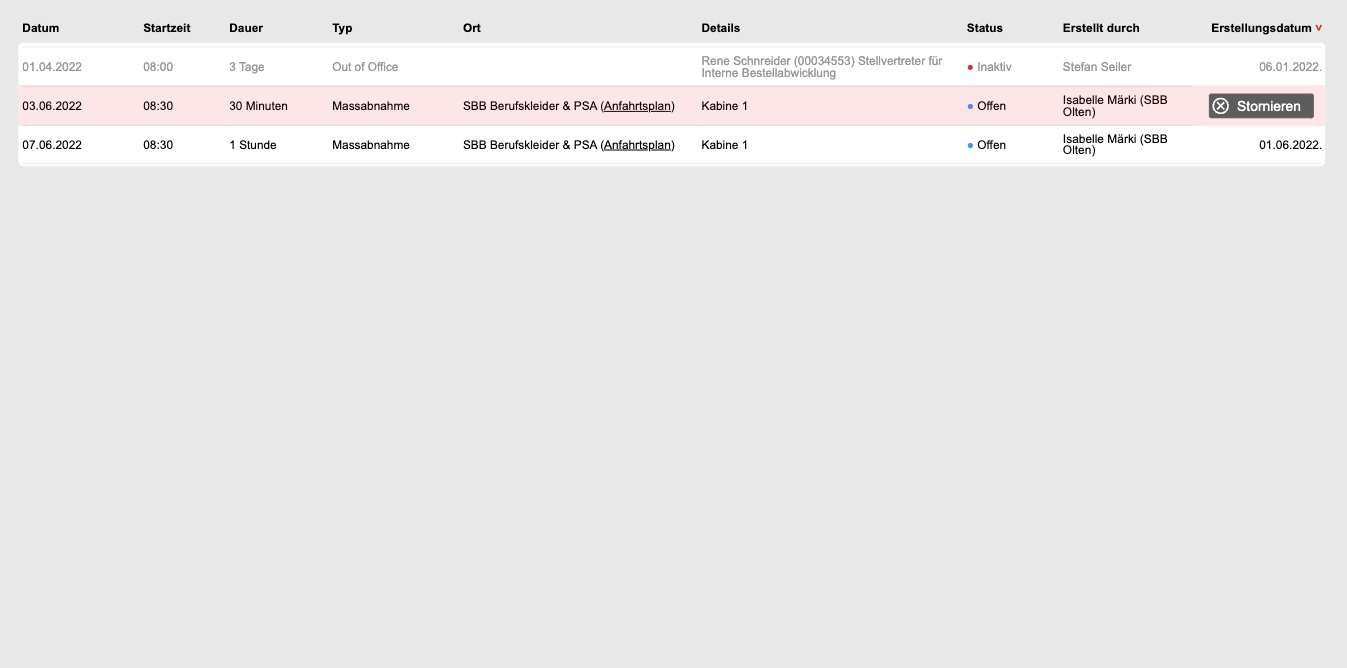
Task: Sort entries by Typ column header
Action: [342, 28]
